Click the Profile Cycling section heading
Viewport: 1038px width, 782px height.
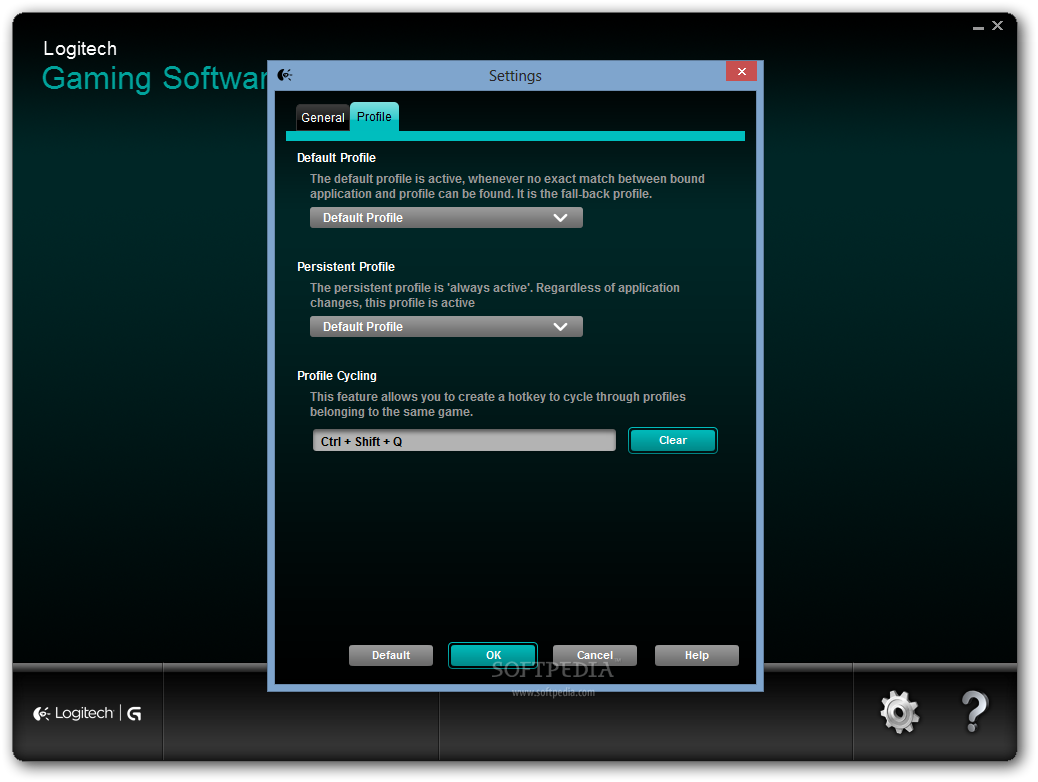click(x=336, y=376)
